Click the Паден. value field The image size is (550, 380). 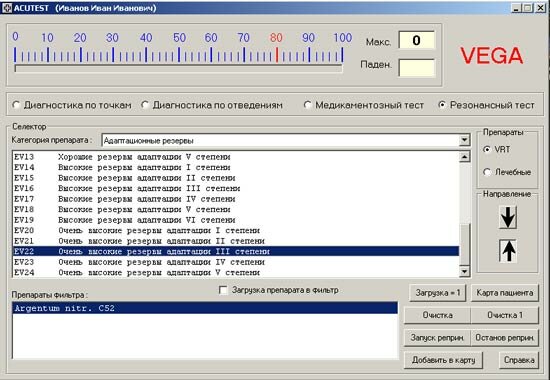pyautogui.click(x=416, y=67)
